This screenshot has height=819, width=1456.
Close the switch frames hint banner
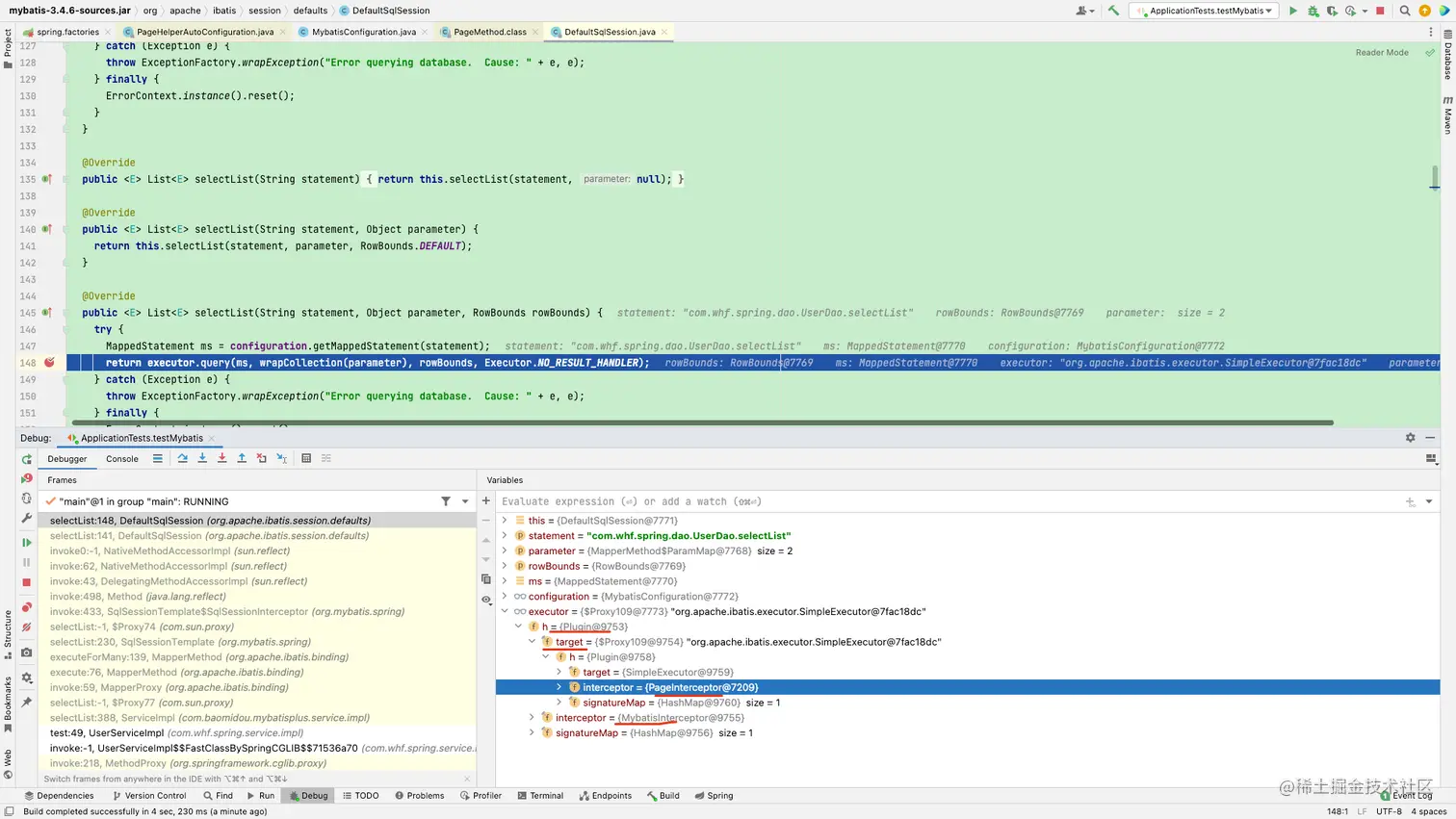[468, 780]
